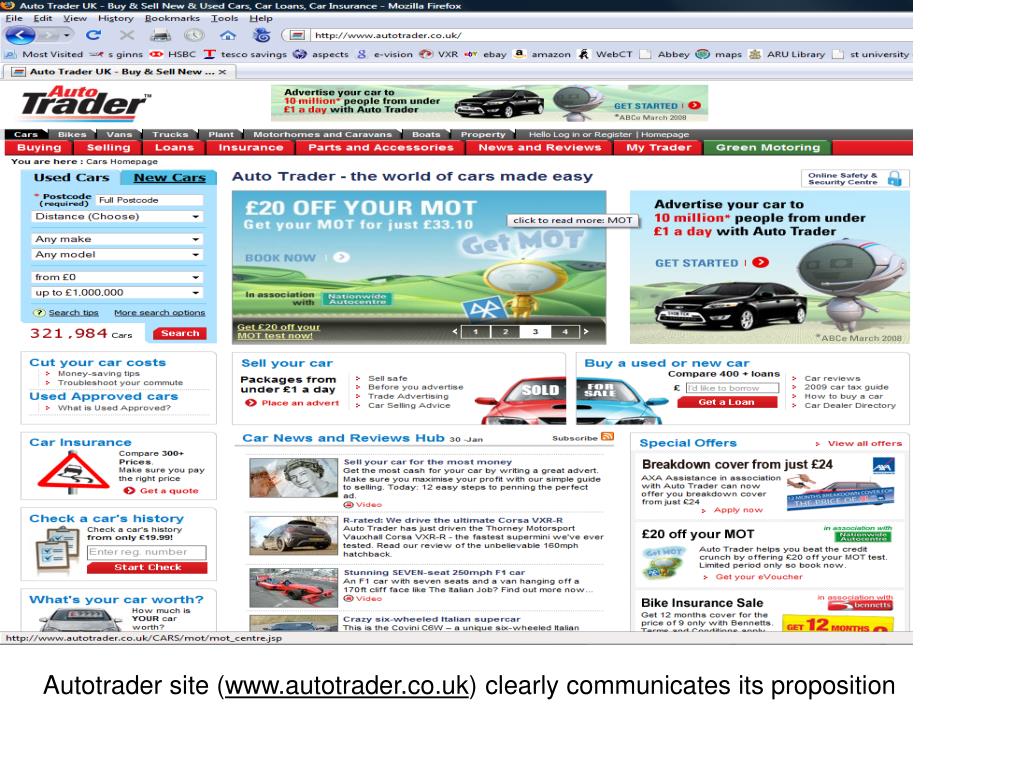Screen dimensions: 1024x768
Task: Open the Most Visited bookmarks folder
Action: (x=44, y=54)
